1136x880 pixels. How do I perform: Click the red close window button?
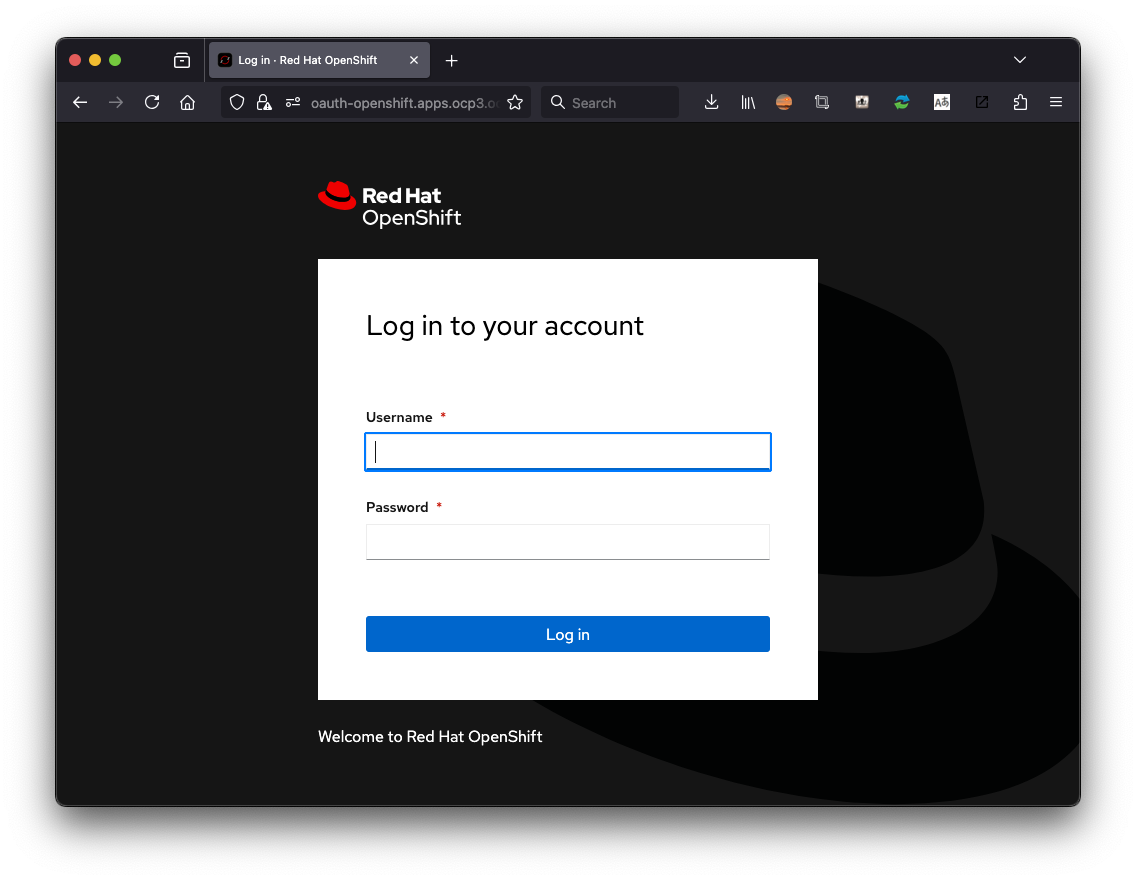[75, 60]
